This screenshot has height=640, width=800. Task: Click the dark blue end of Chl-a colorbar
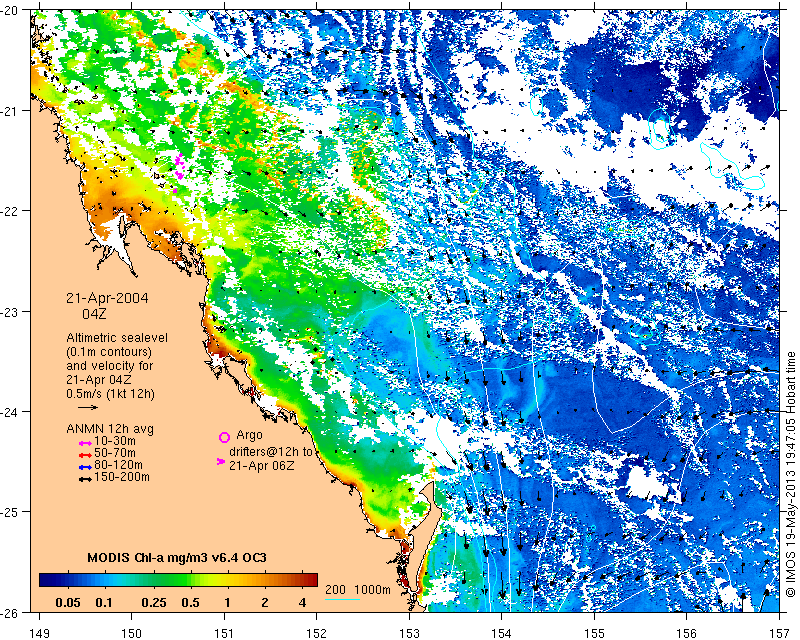click(x=48, y=580)
